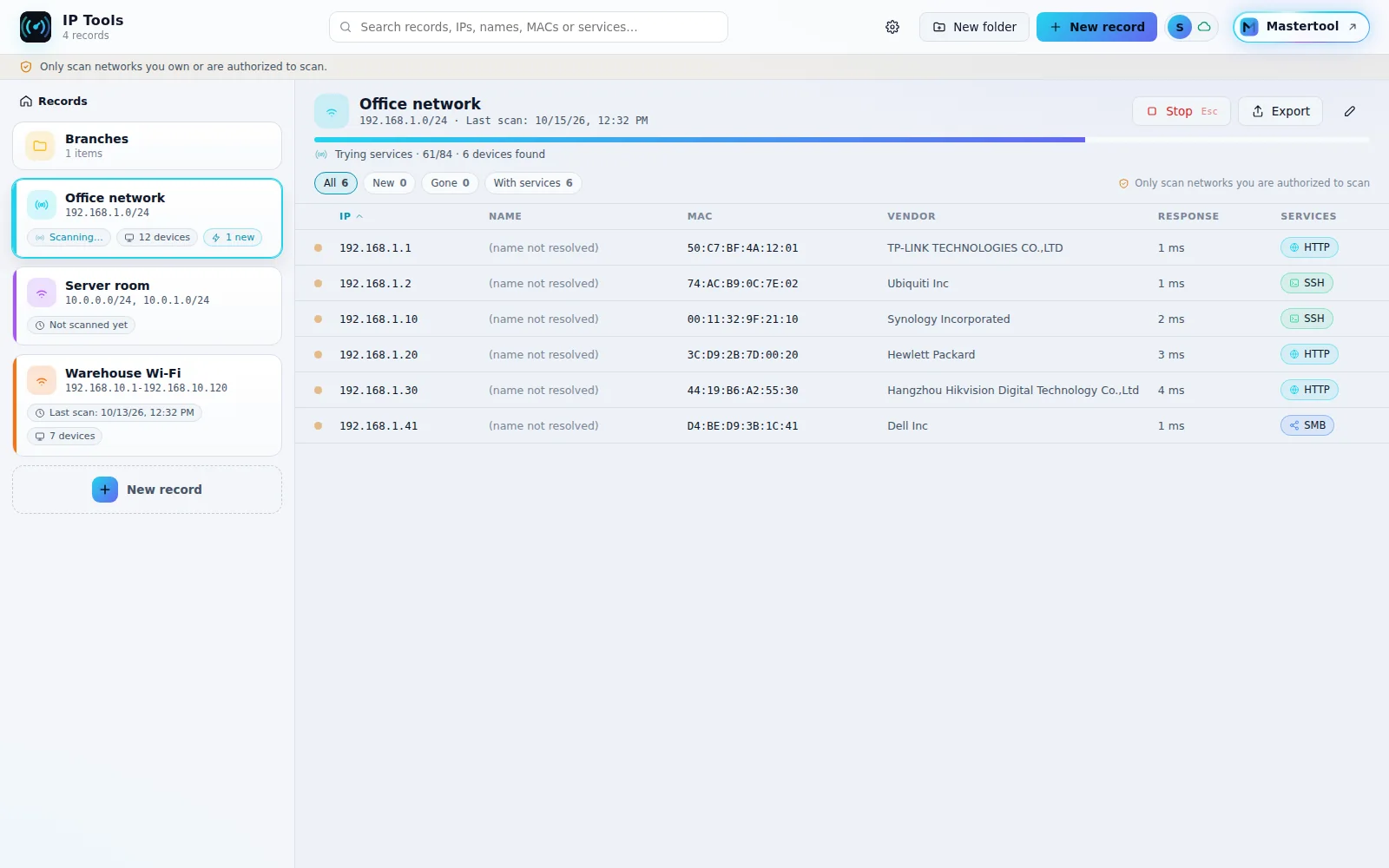The height and width of the screenshot is (868, 1389).
Task: Click the Warehouse Wi-Fi record icon
Action: point(42,380)
